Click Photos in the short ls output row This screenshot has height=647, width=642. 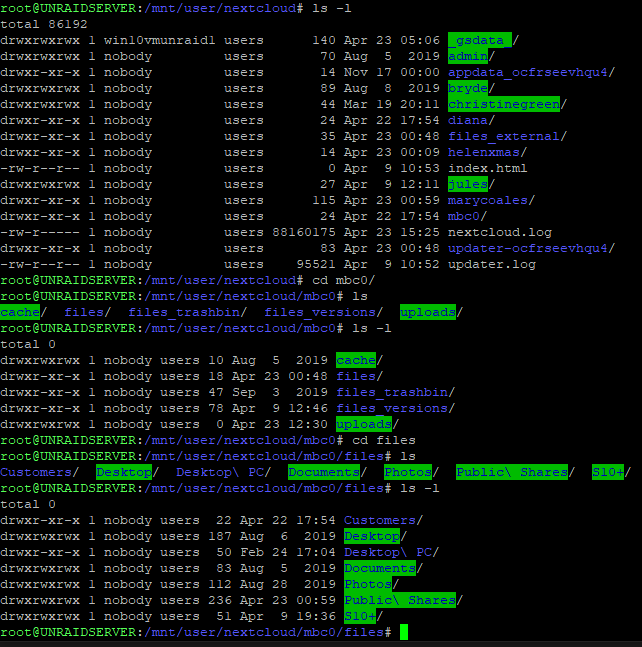408,472
